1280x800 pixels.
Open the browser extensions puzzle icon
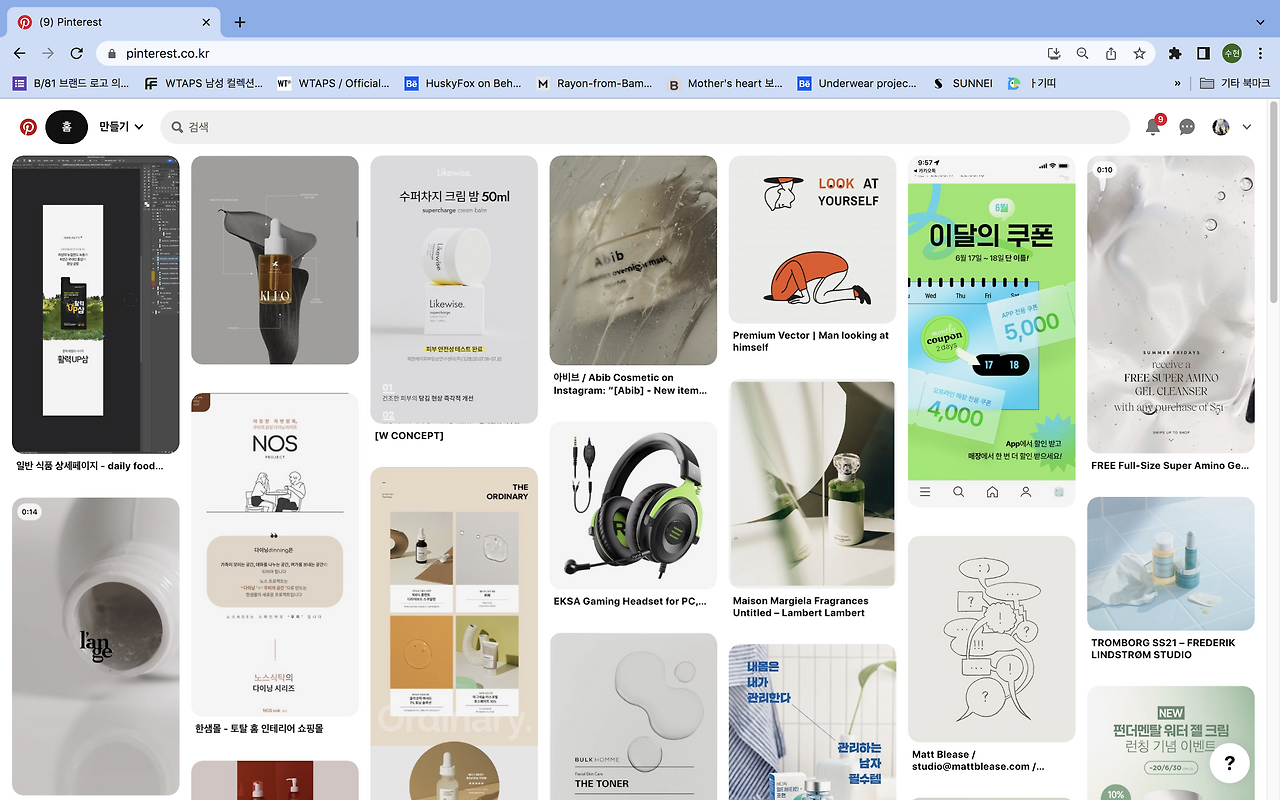1175,53
